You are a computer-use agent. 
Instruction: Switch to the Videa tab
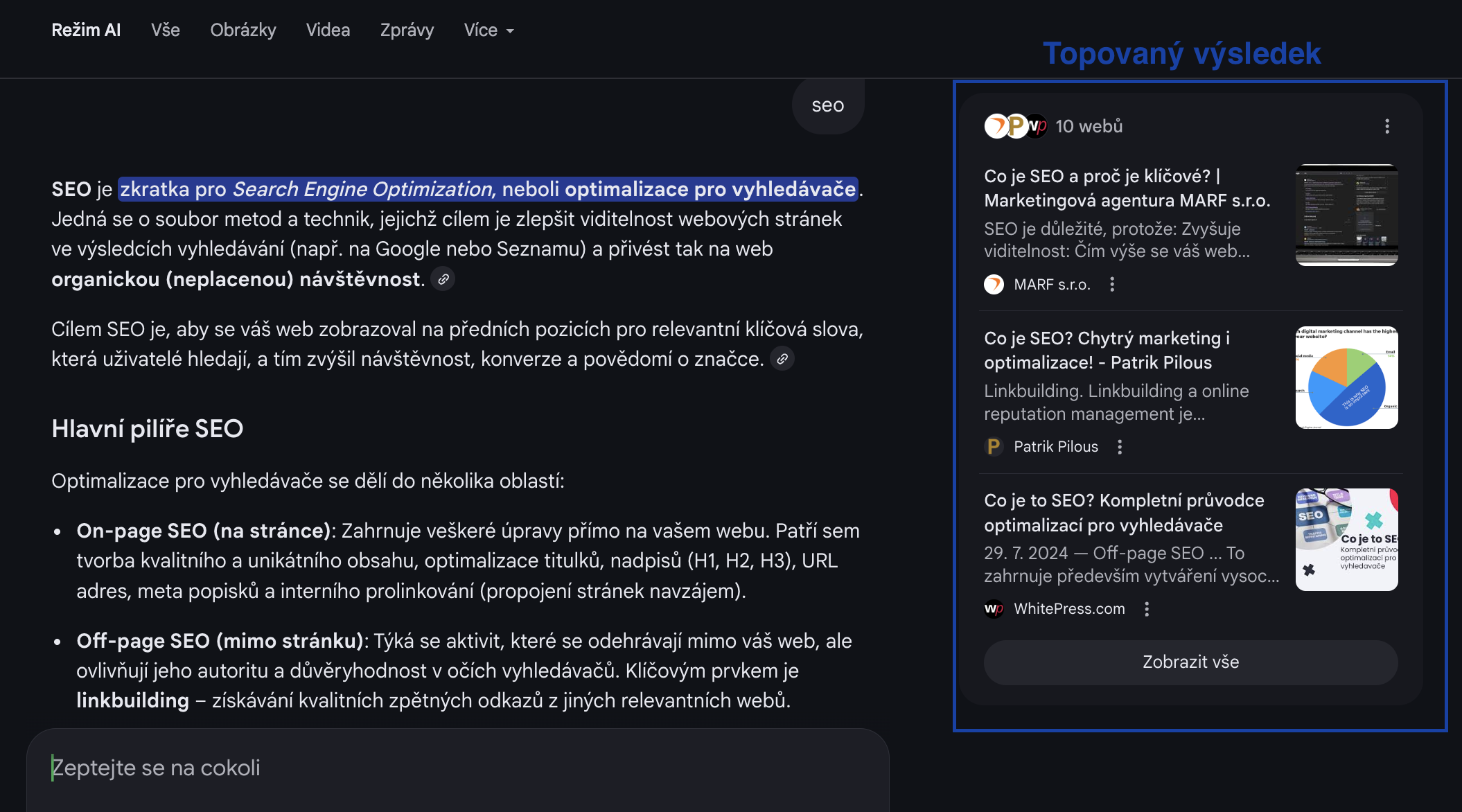click(x=328, y=30)
